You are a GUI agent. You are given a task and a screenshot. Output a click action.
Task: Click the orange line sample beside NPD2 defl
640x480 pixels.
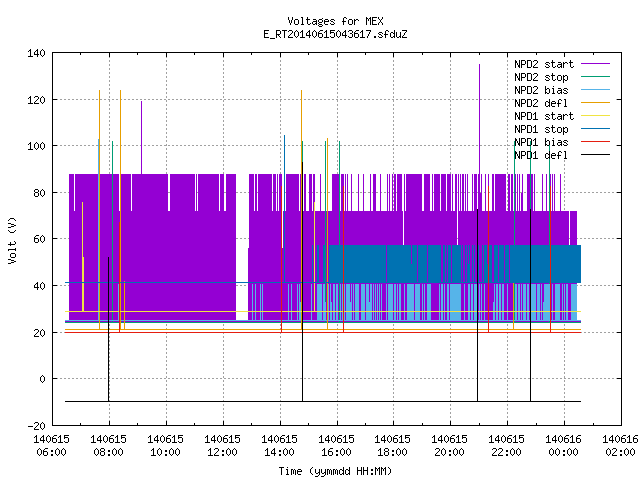595,102
